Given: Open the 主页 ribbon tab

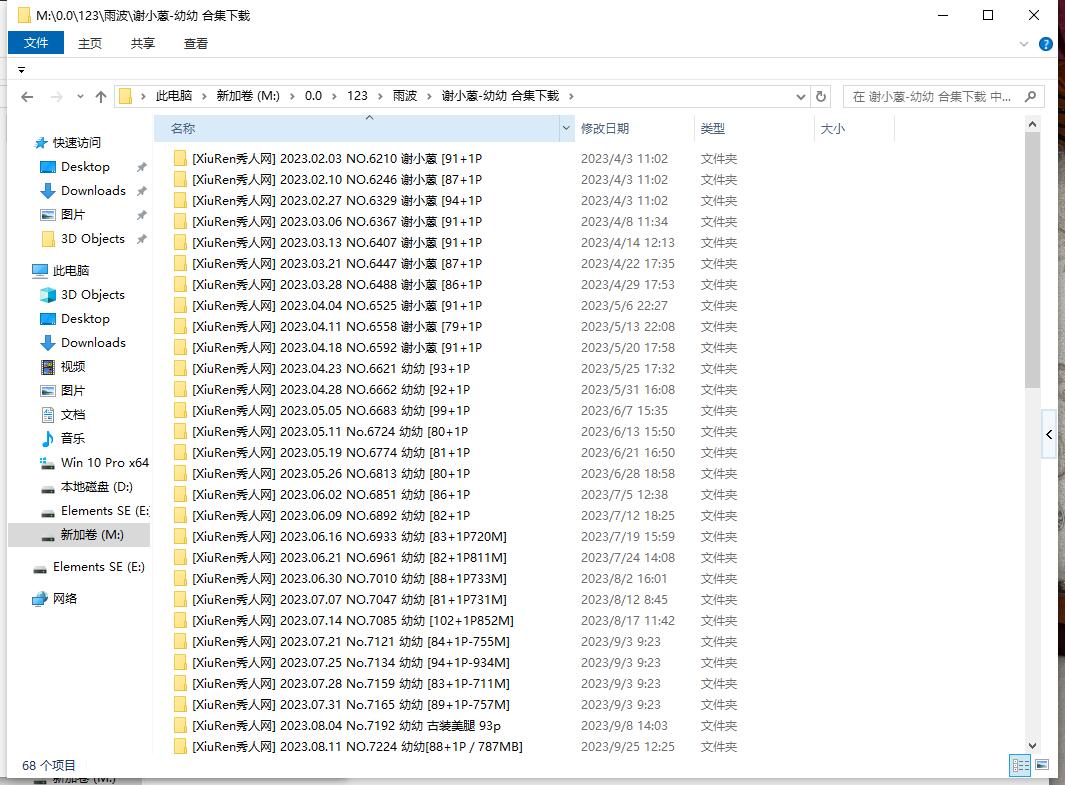Looking at the screenshot, I should tap(90, 43).
